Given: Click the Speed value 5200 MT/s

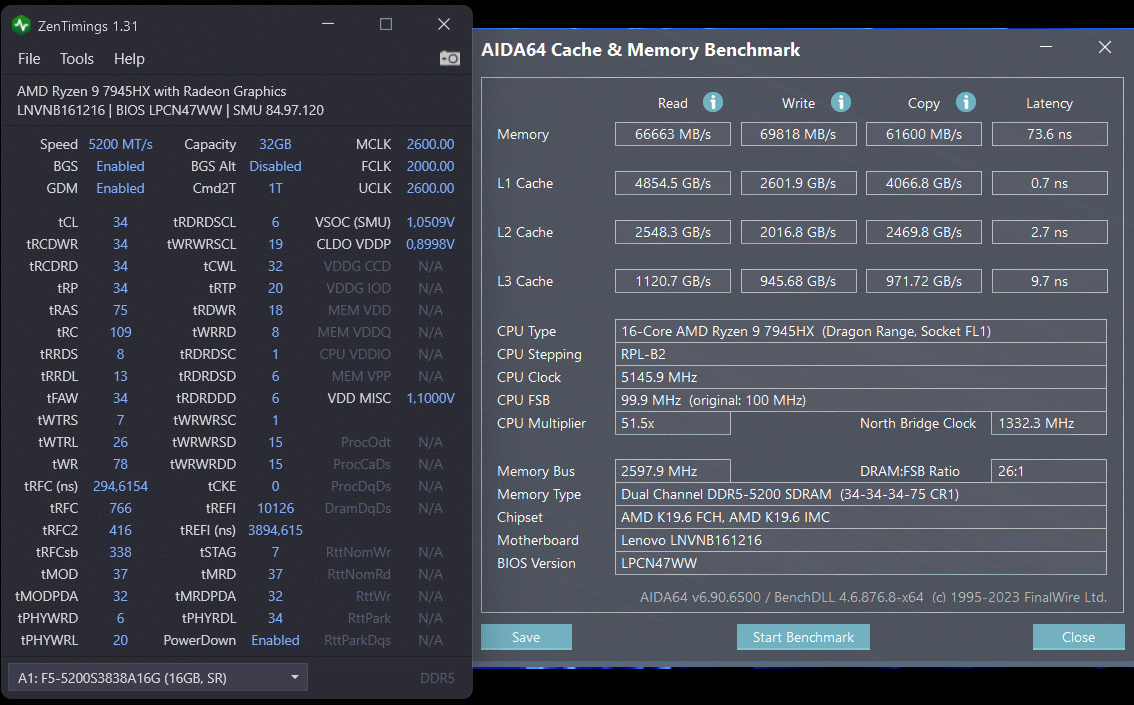Looking at the screenshot, I should tap(120, 144).
